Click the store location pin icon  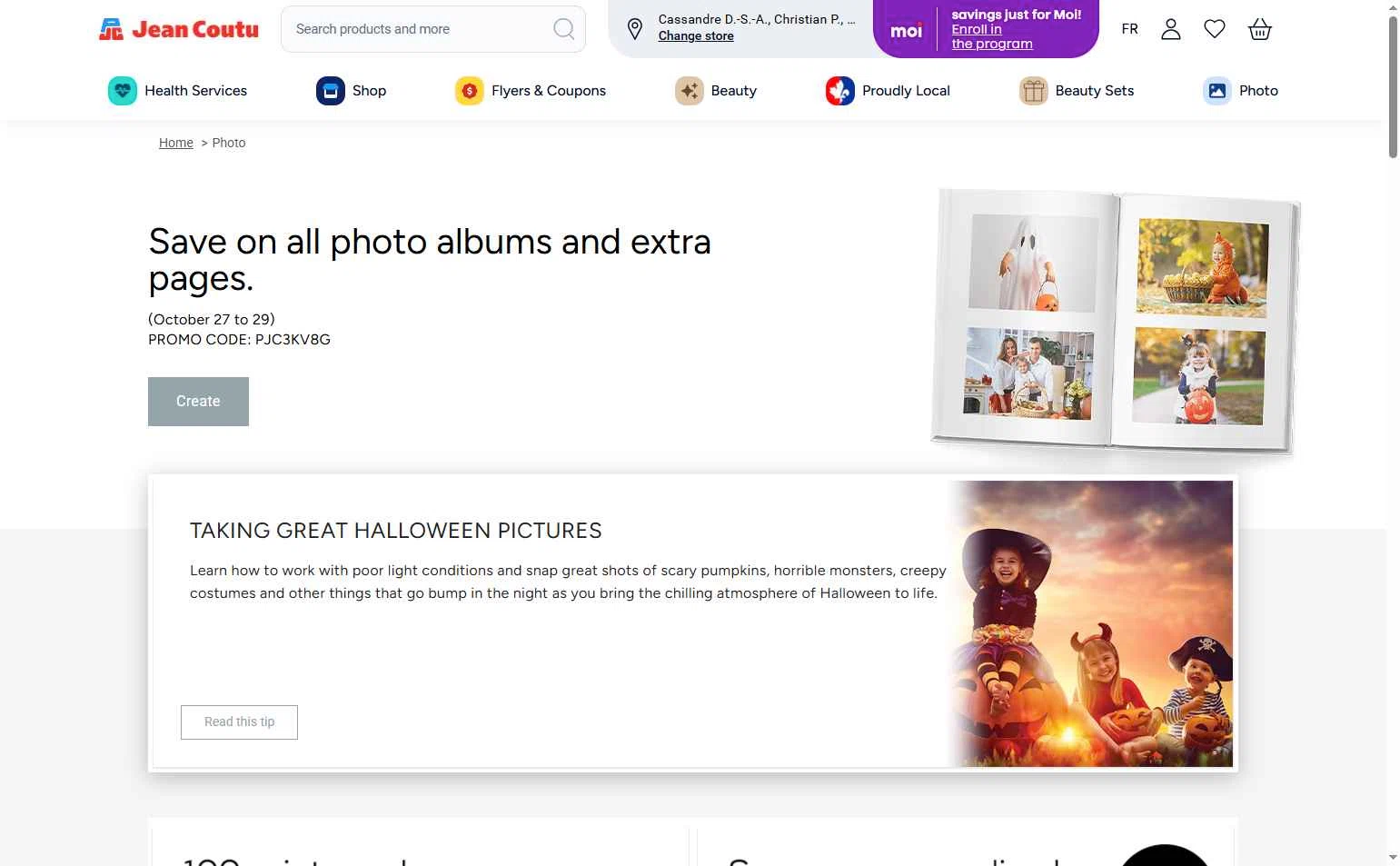(x=635, y=29)
